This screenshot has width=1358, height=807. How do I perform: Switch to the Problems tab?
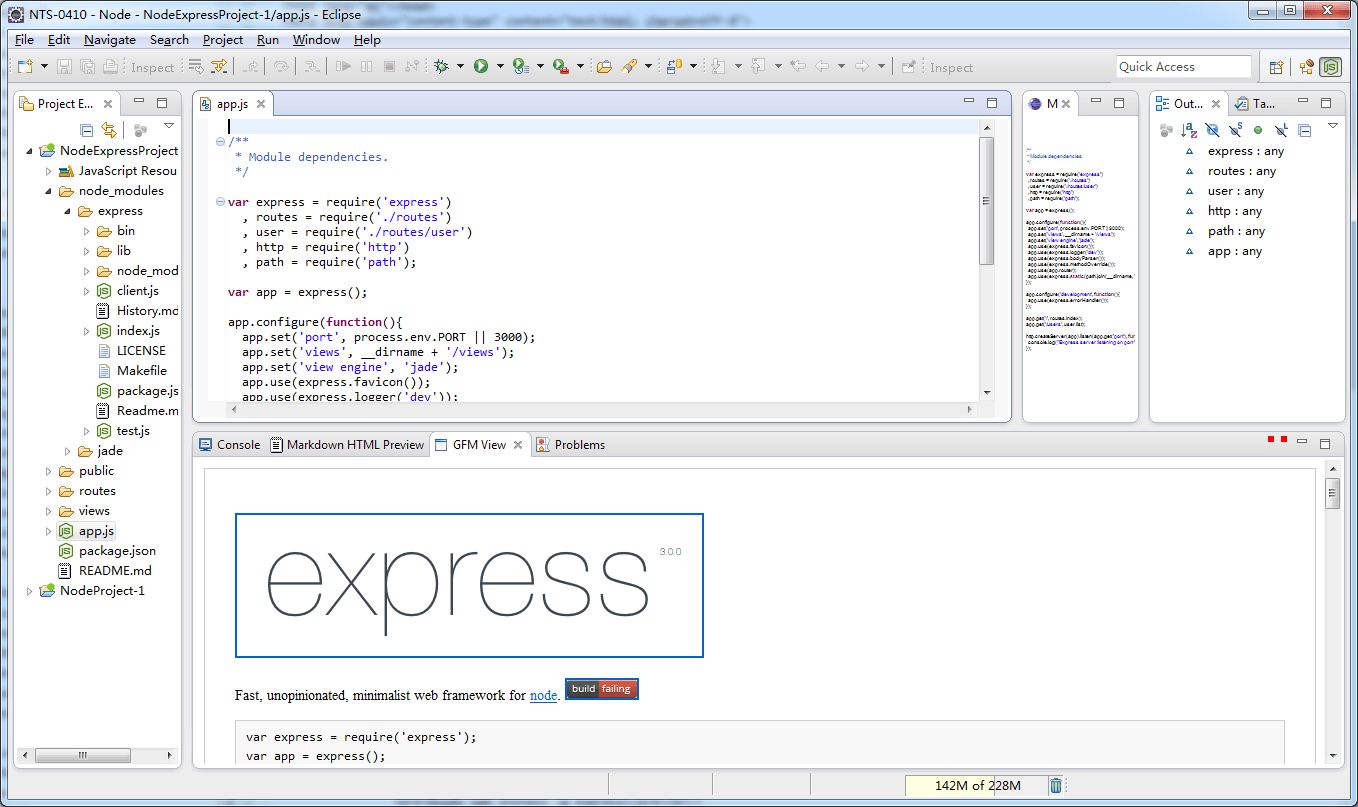click(580, 445)
